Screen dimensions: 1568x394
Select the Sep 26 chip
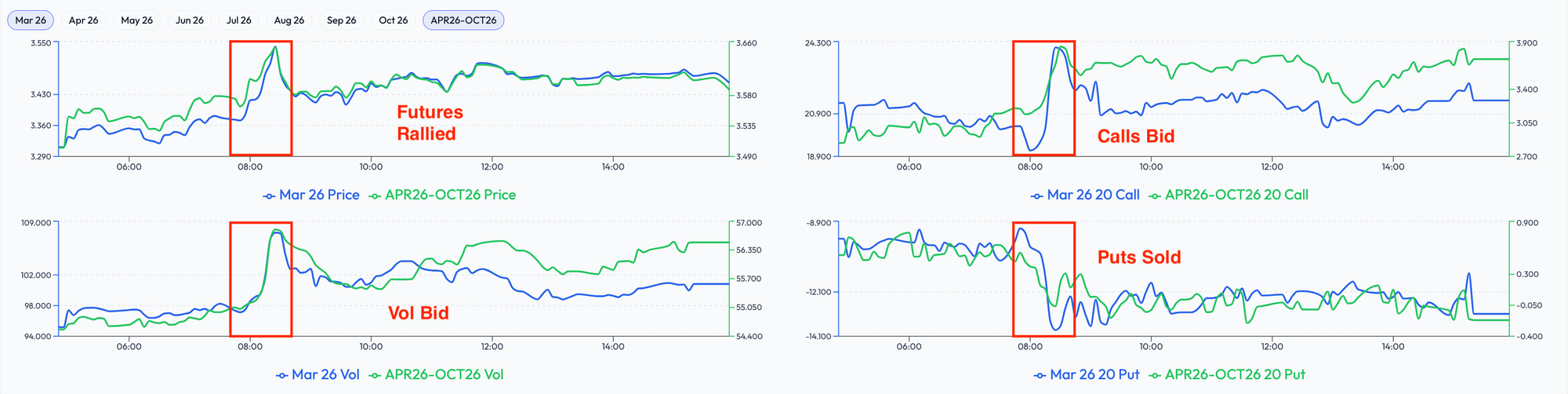(341, 20)
